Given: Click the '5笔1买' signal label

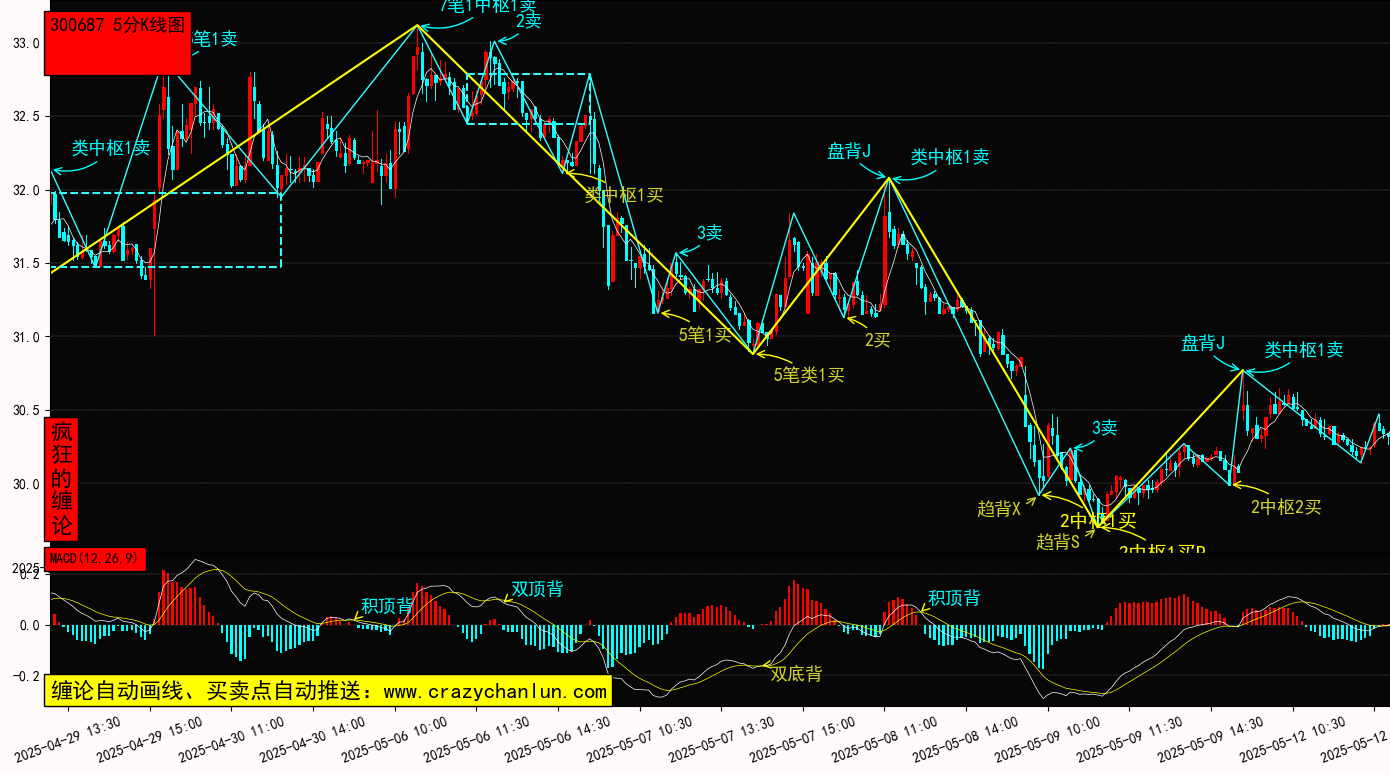Looking at the screenshot, I should tap(705, 335).
